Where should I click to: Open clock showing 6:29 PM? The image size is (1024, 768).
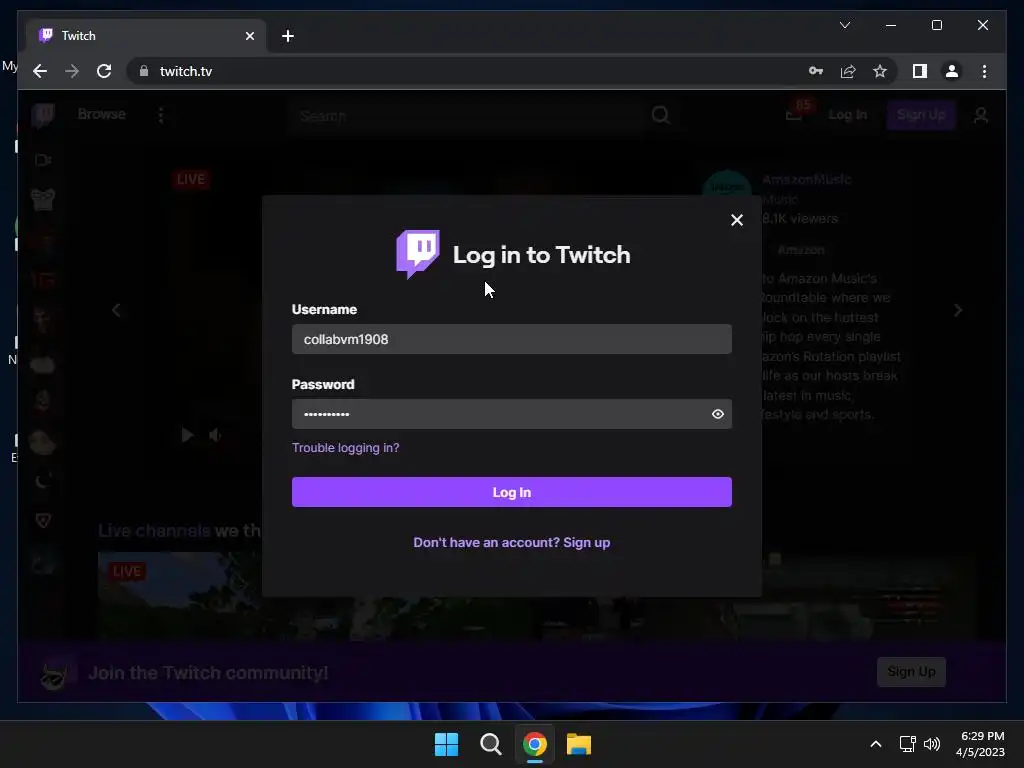980,744
